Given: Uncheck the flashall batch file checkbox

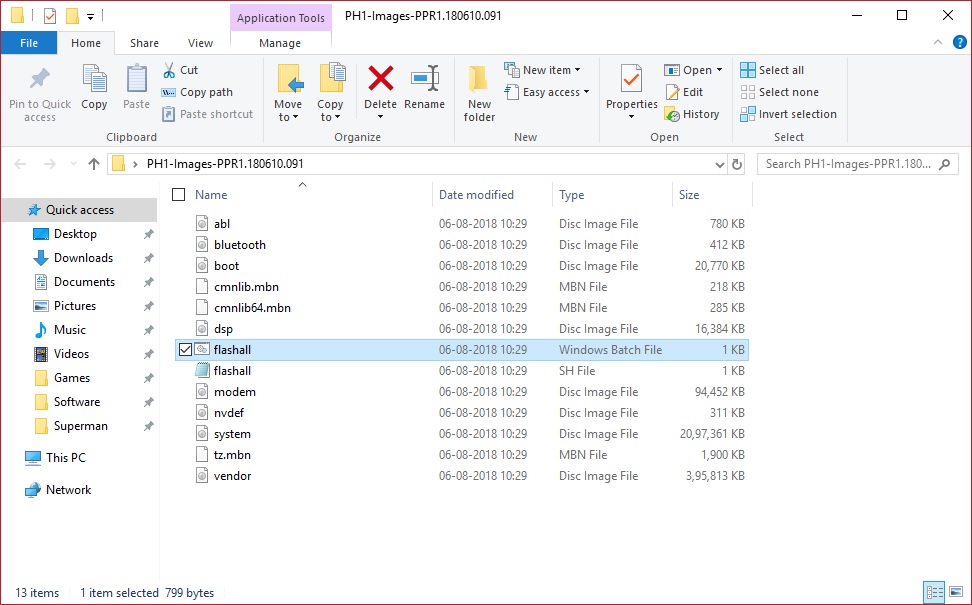Looking at the screenshot, I should click(185, 350).
